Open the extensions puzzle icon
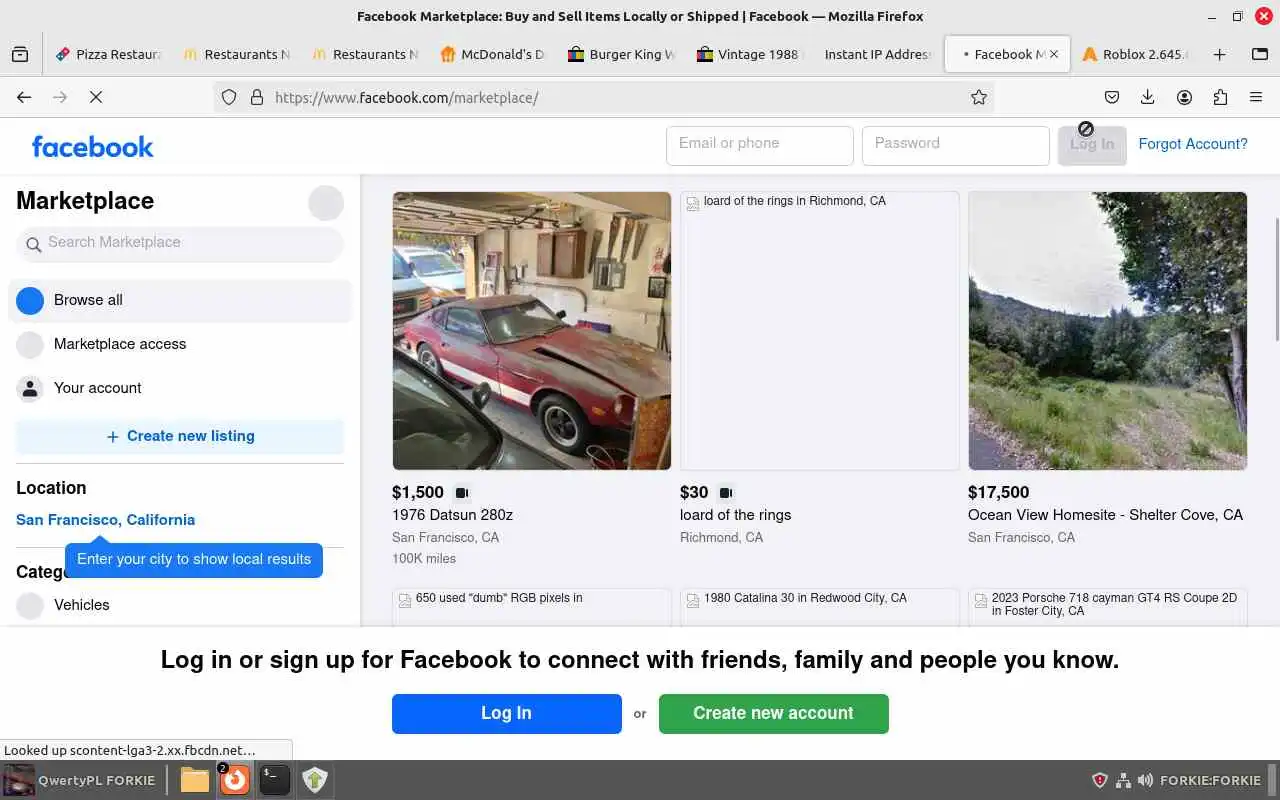This screenshot has height=800, width=1280. click(1220, 97)
